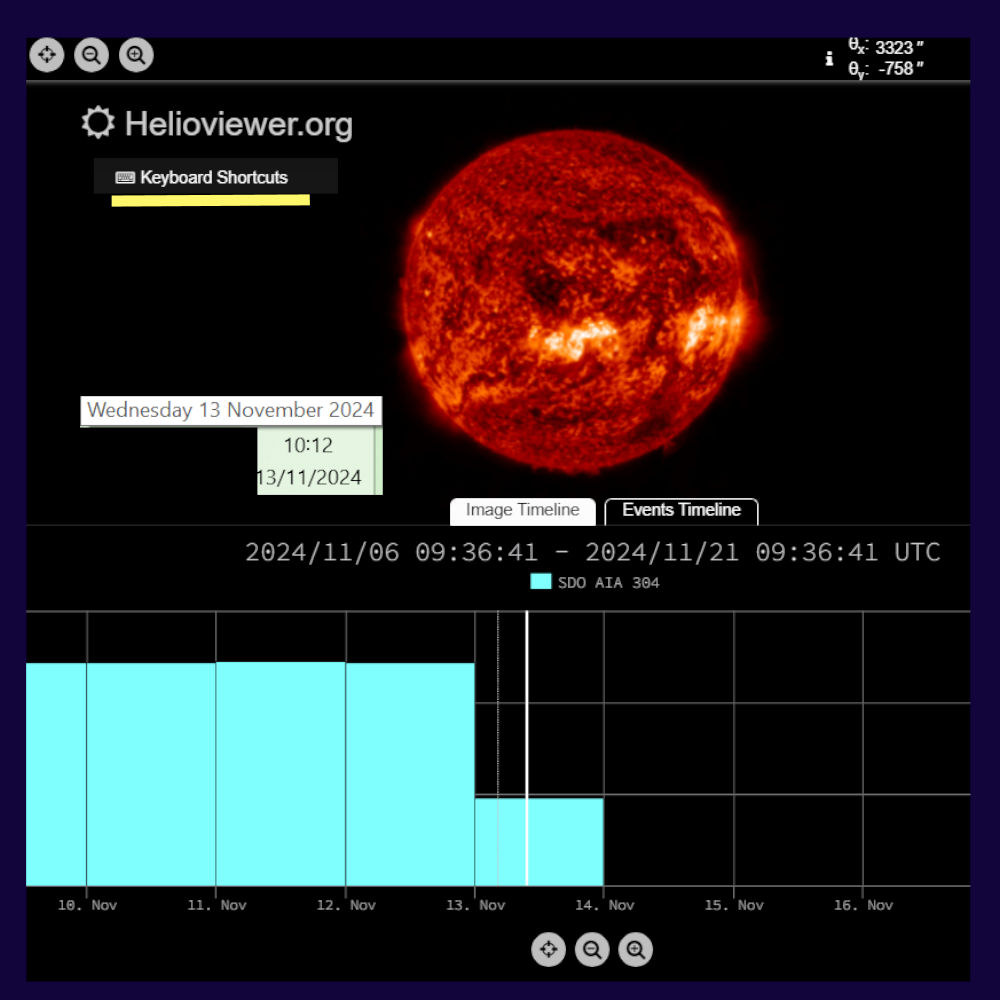Click the Helioviewer sun logo icon

98,124
